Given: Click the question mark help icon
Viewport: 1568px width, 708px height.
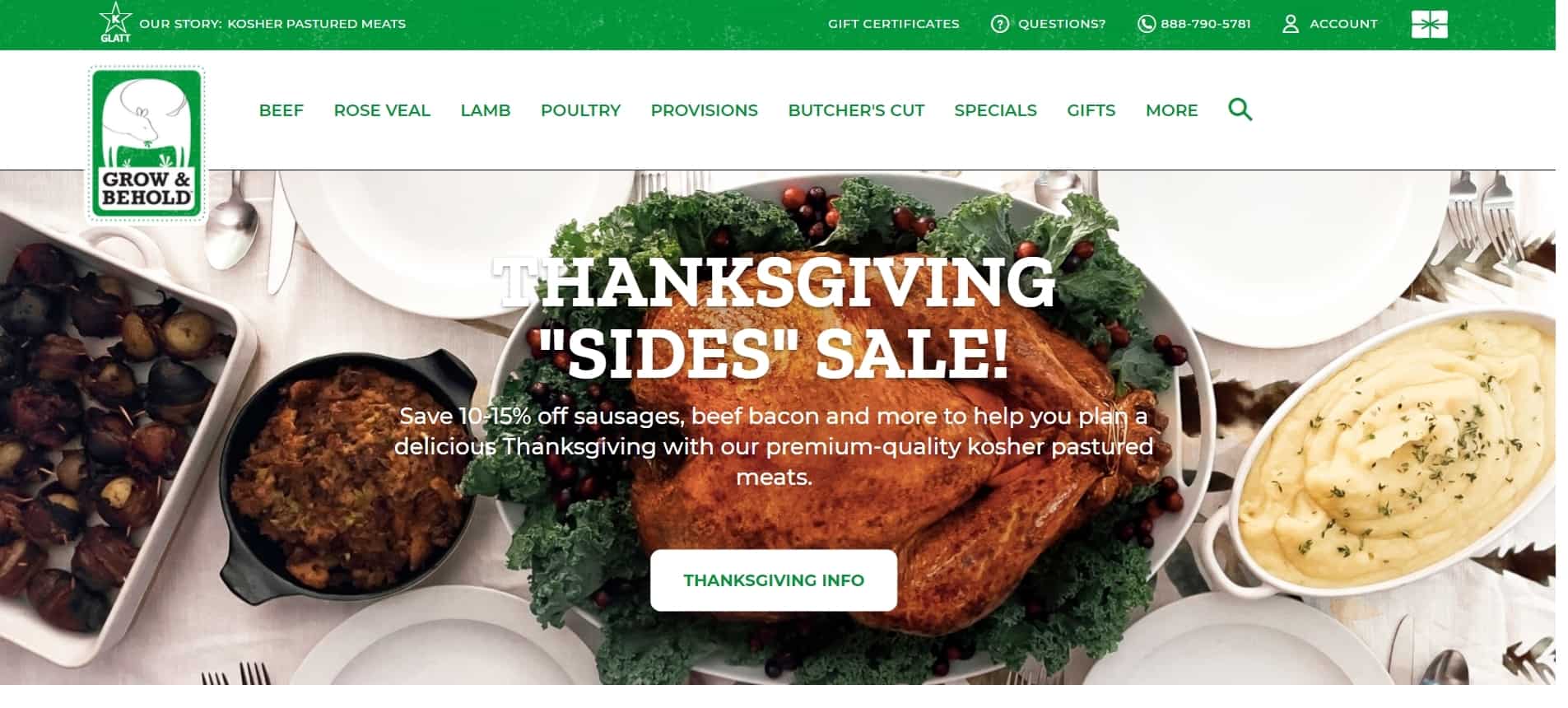Looking at the screenshot, I should [999, 24].
